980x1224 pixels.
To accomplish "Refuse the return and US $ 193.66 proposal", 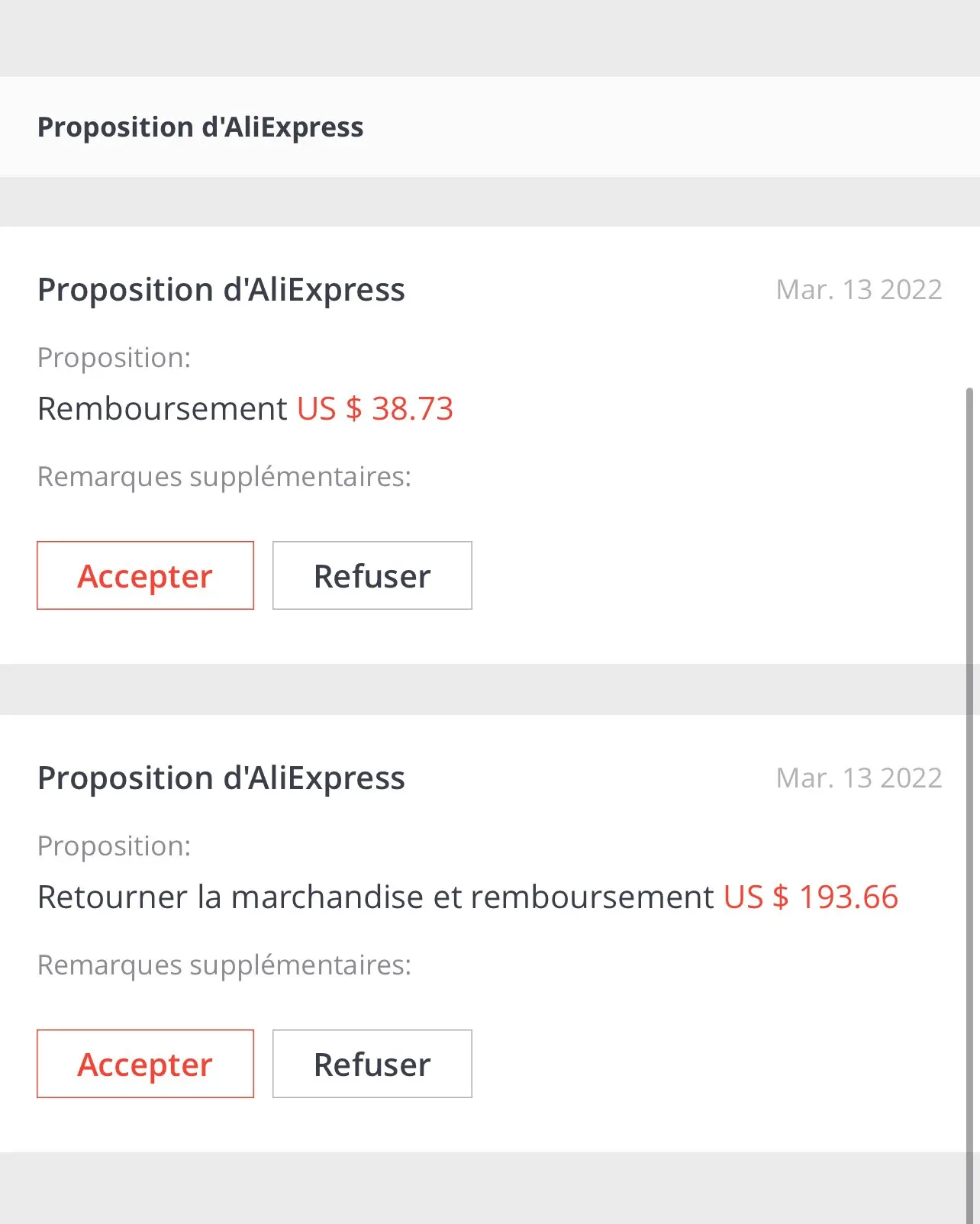I will point(372,1064).
